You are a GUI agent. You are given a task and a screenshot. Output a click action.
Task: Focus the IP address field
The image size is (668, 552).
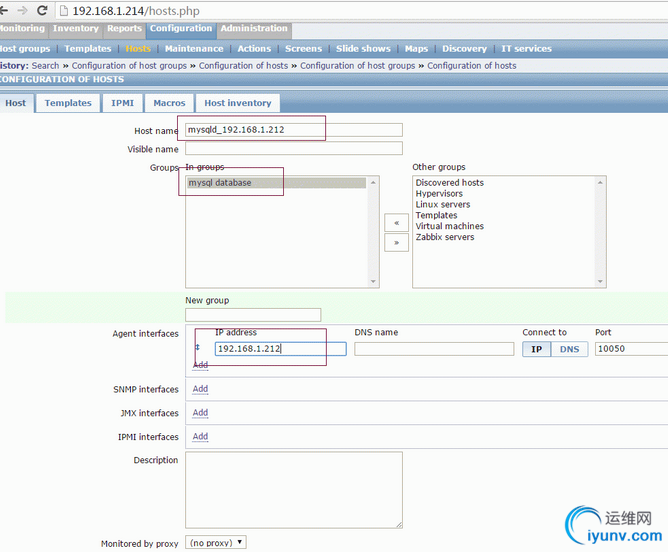click(x=280, y=349)
